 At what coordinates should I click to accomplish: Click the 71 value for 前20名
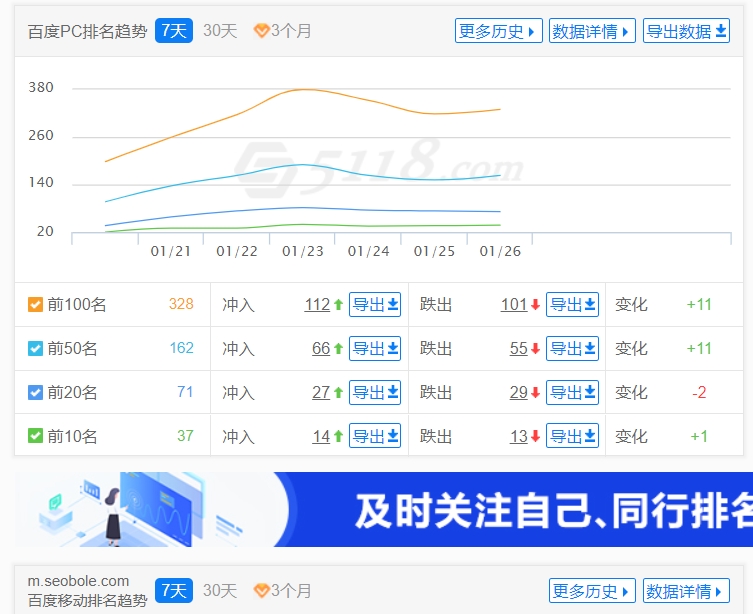point(185,392)
